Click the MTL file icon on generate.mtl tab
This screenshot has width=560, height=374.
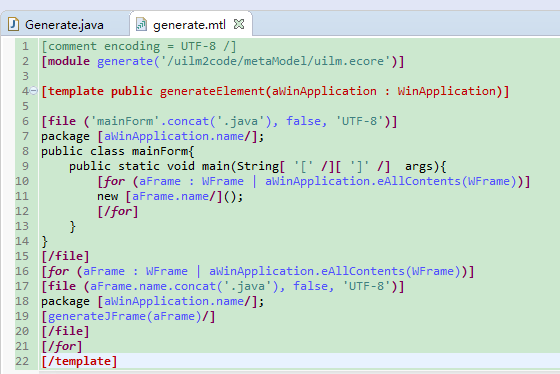click(141, 24)
